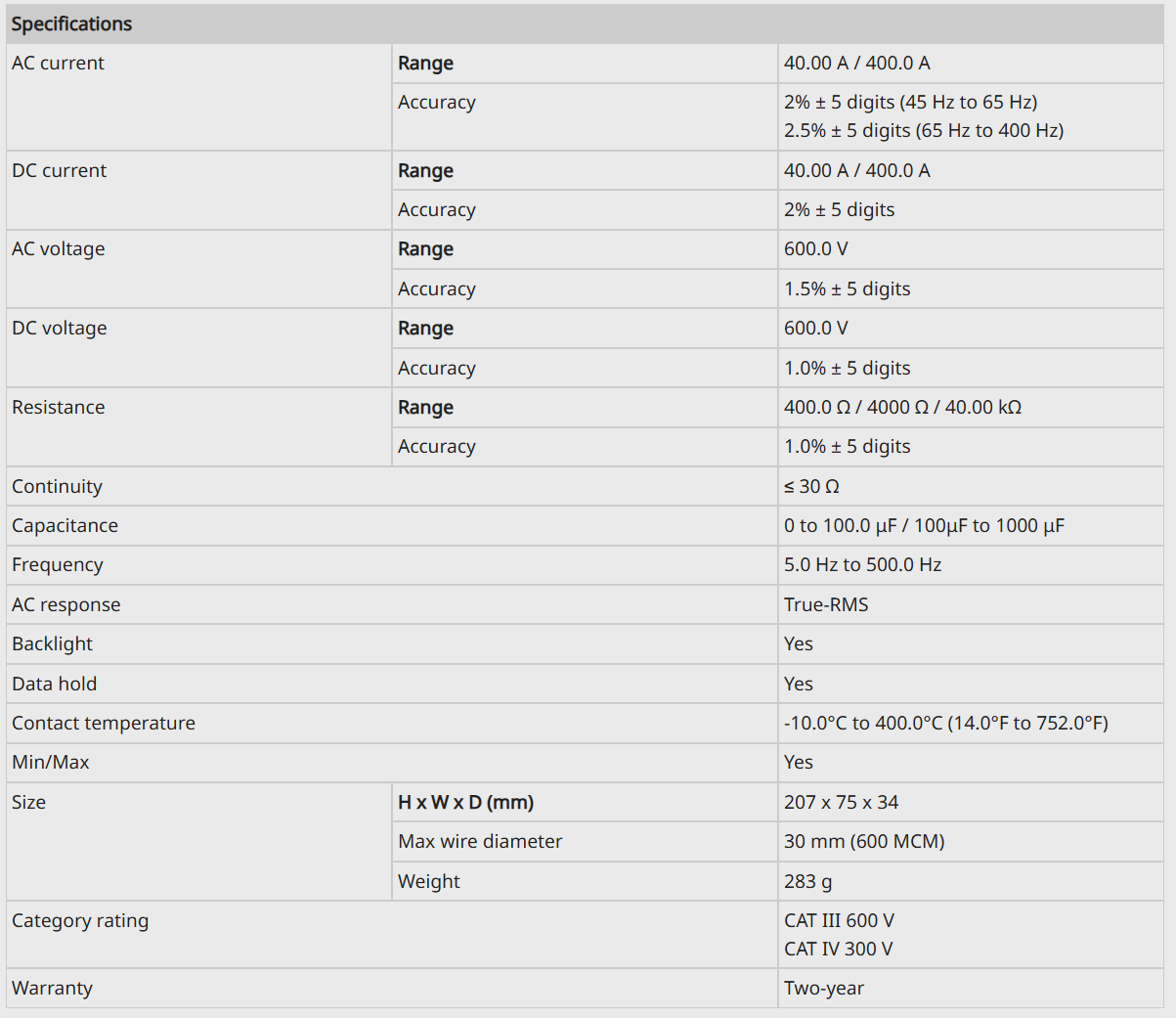Select the Backlight row label

click(52, 644)
